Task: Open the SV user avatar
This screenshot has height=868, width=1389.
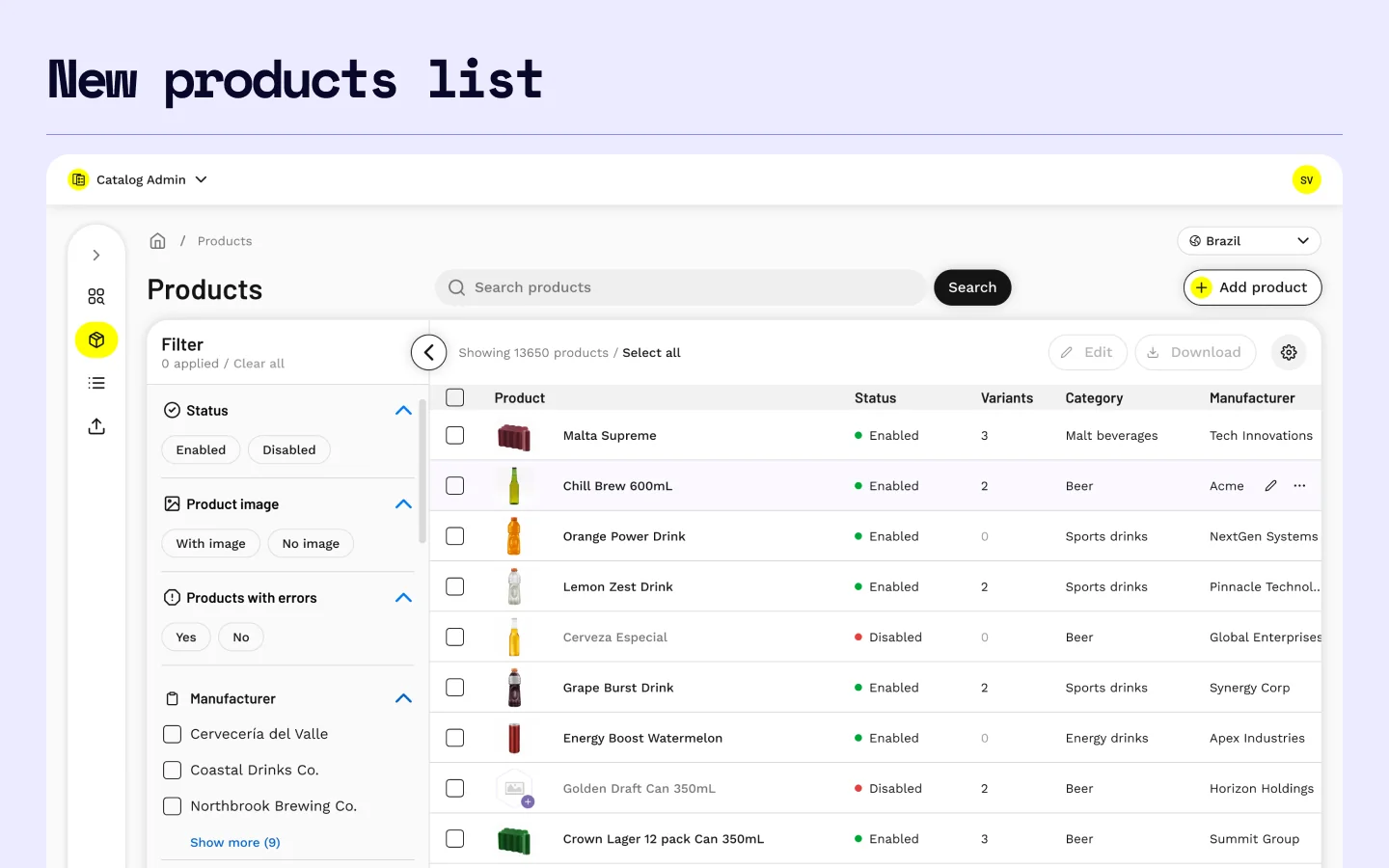Action: (x=1307, y=180)
